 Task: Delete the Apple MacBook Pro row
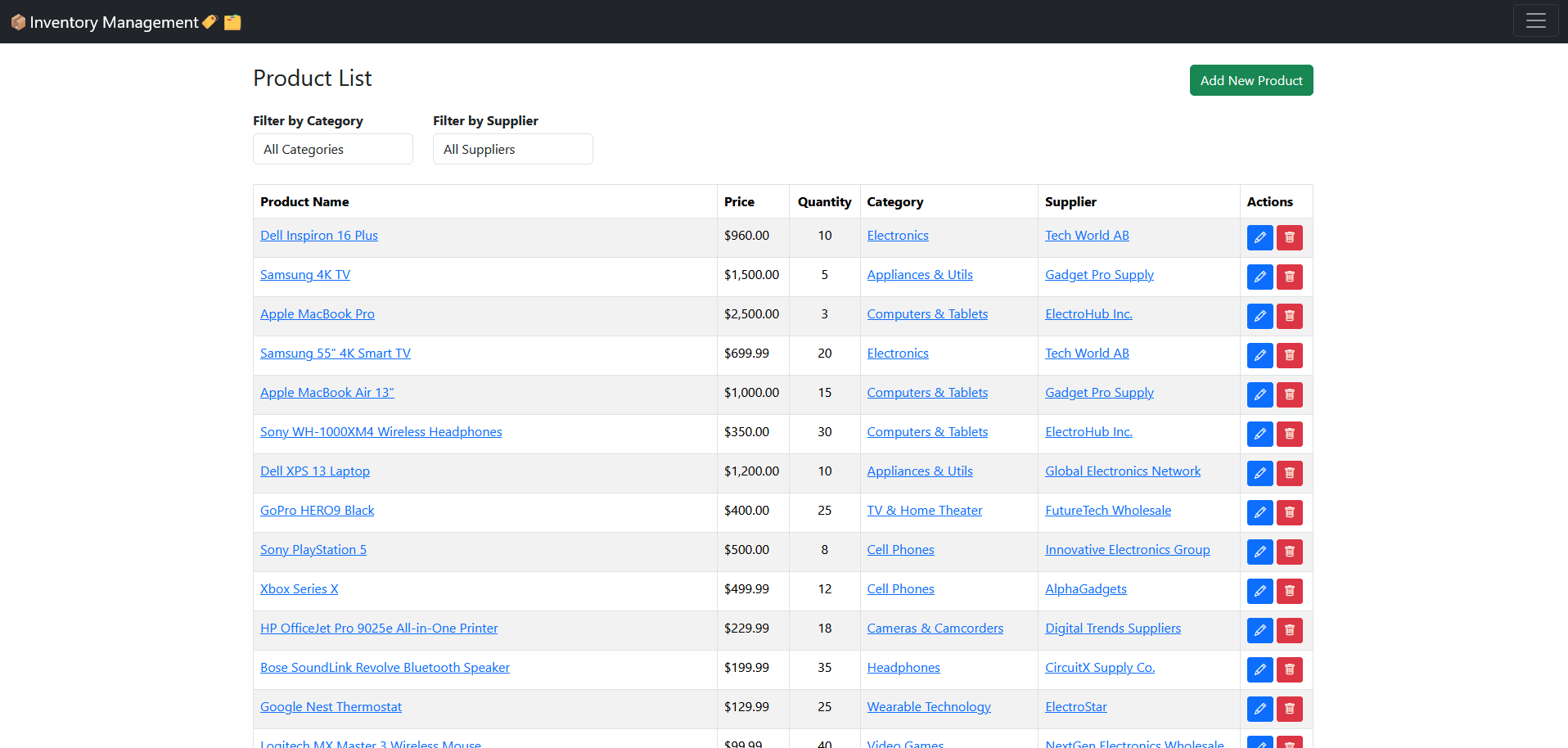click(1289, 316)
